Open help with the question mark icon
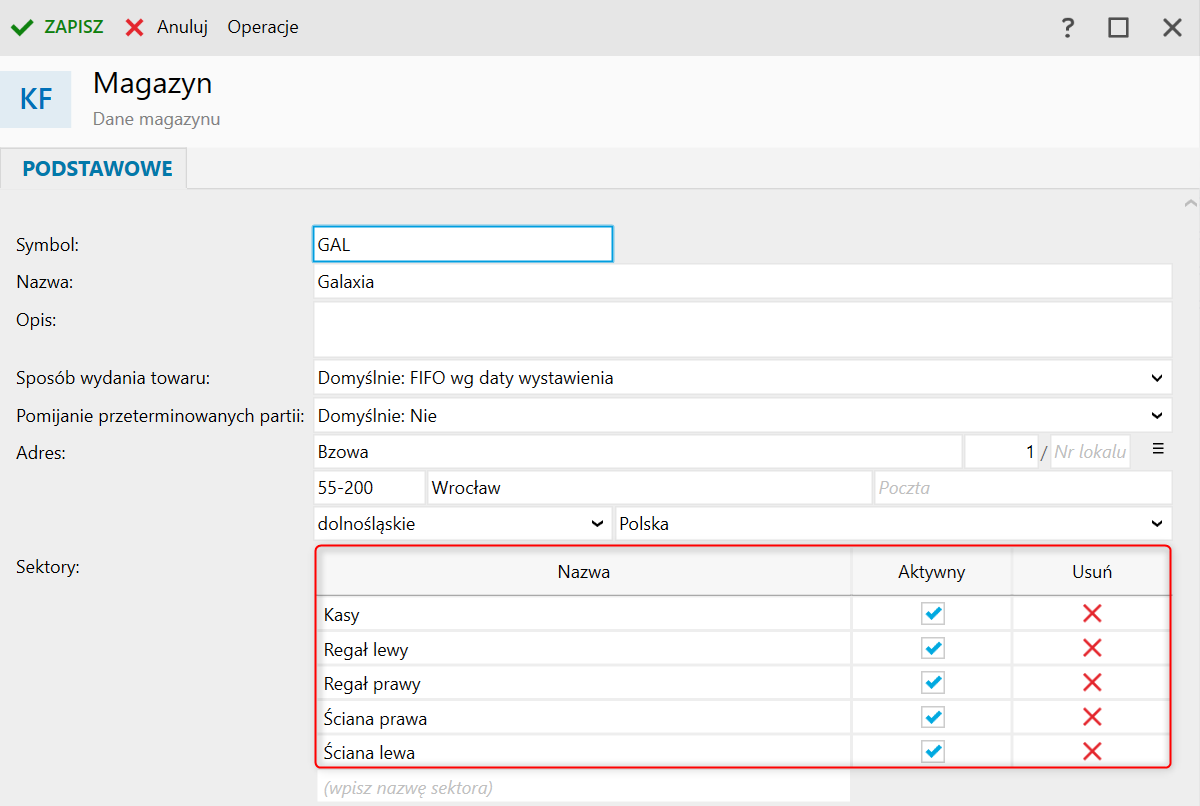This screenshot has height=806, width=1200. click(x=1068, y=28)
